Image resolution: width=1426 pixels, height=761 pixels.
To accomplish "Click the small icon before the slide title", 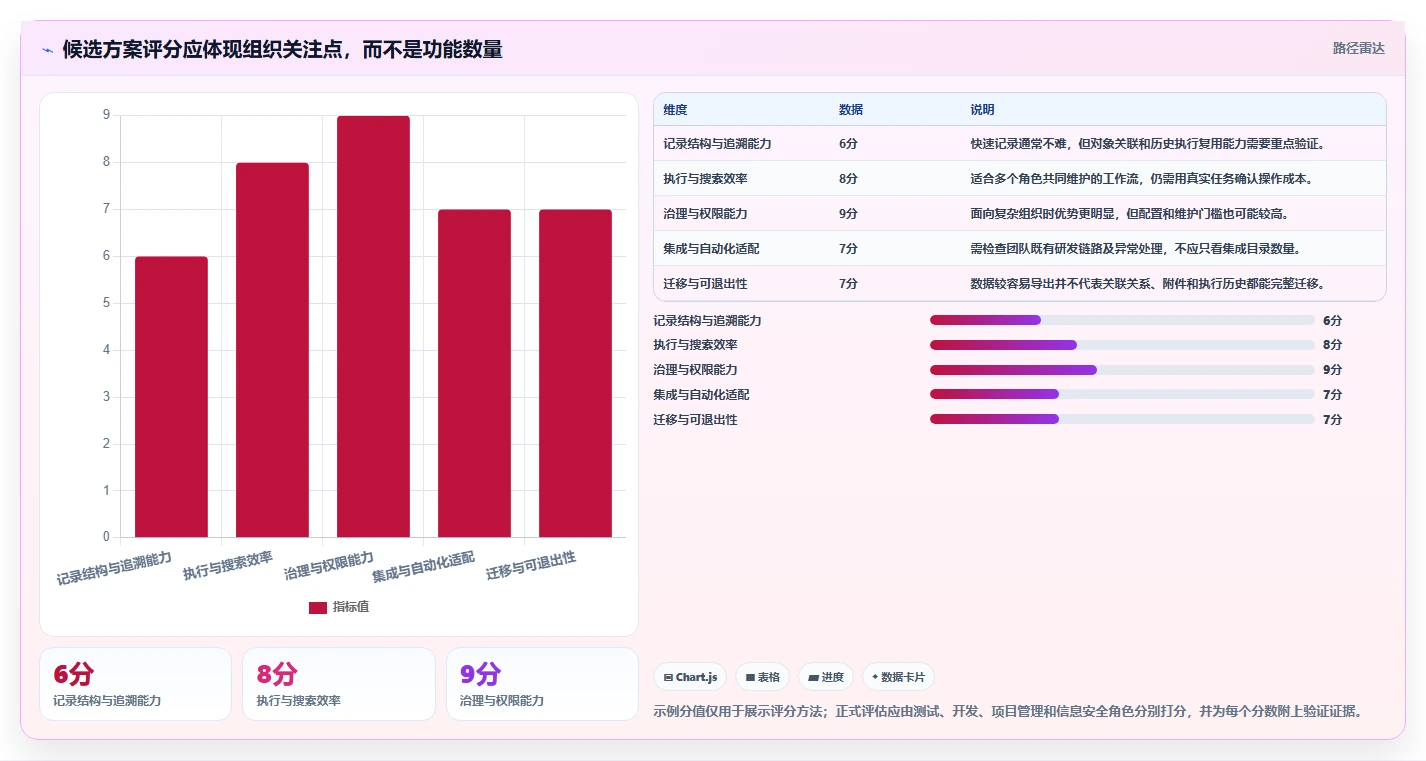I will point(47,49).
